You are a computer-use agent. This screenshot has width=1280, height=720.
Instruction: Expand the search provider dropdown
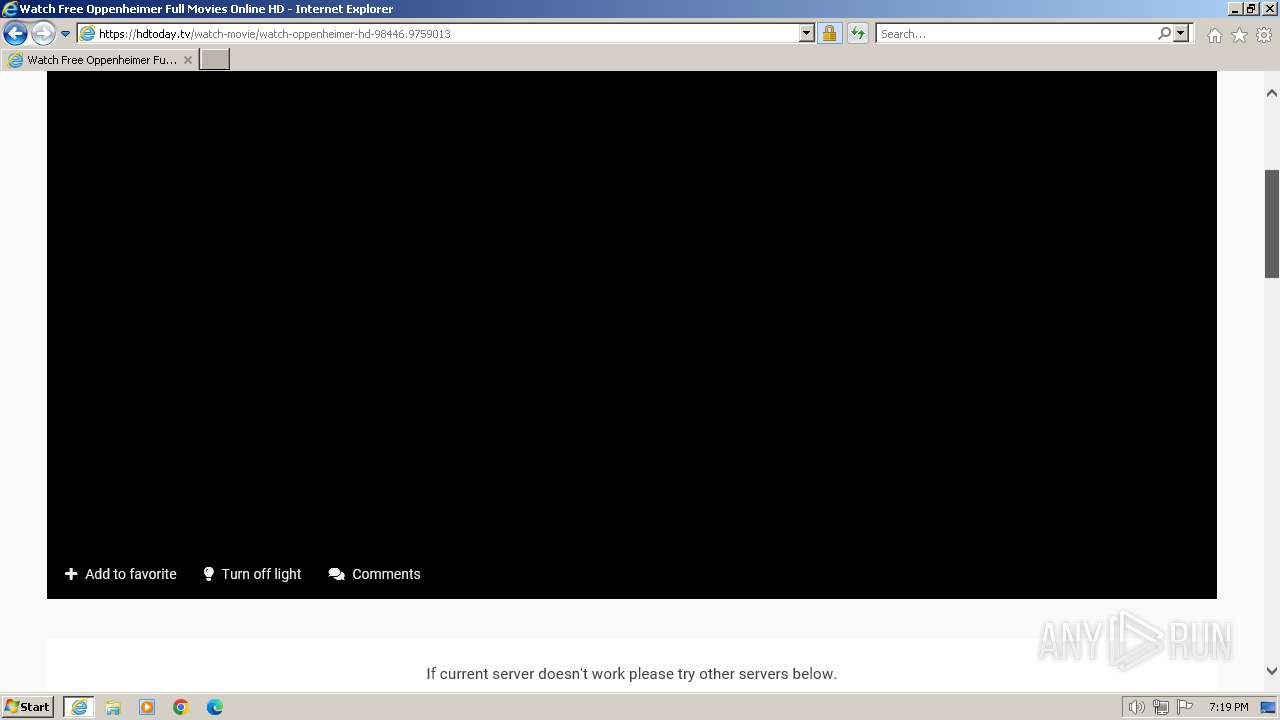(x=1181, y=33)
